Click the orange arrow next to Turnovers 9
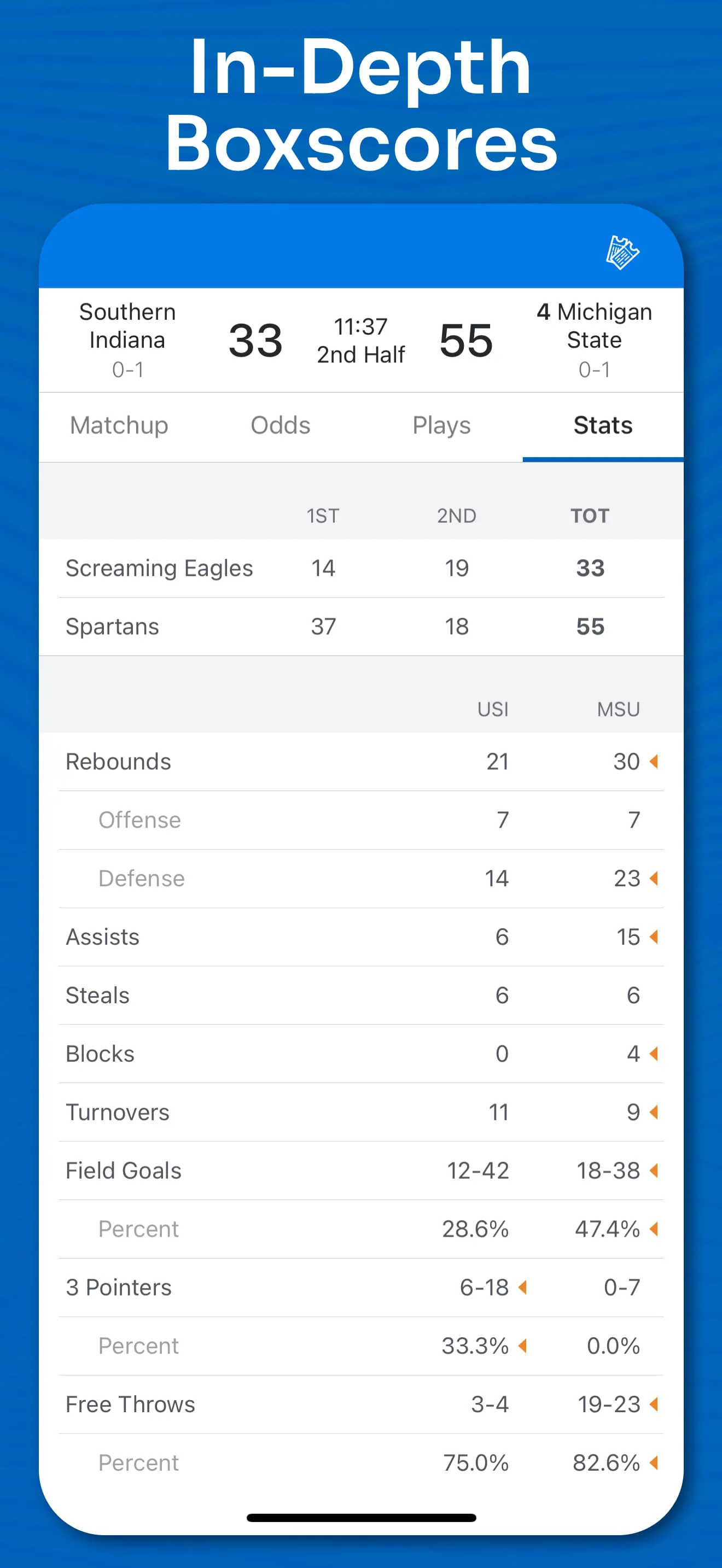Image resolution: width=722 pixels, height=1568 pixels. pyautogui.click(x=654, y=1112)
